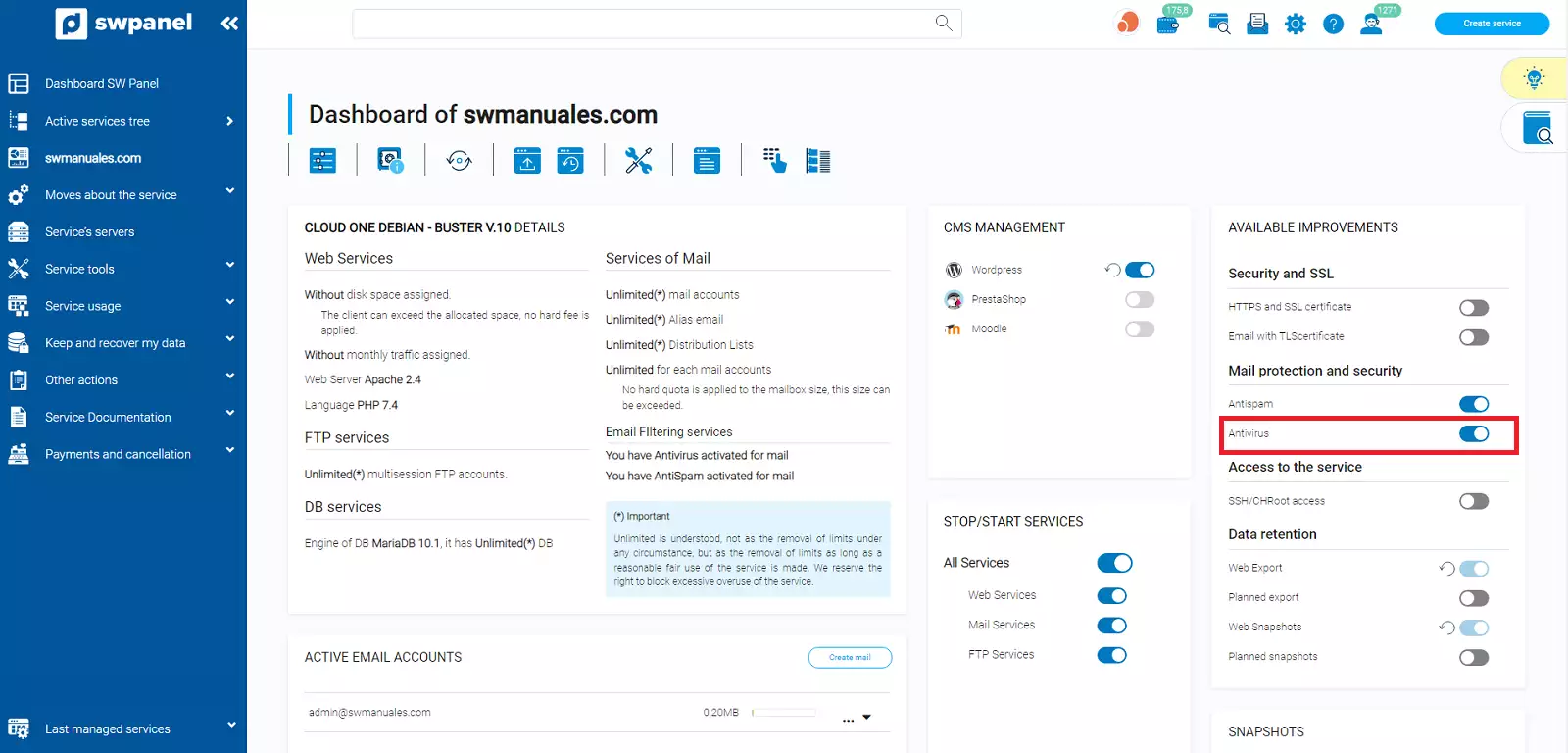Open dropdown arrow for admin@swmanuales.com
The height and width of the screenshot is (753, 1568).
866,718
